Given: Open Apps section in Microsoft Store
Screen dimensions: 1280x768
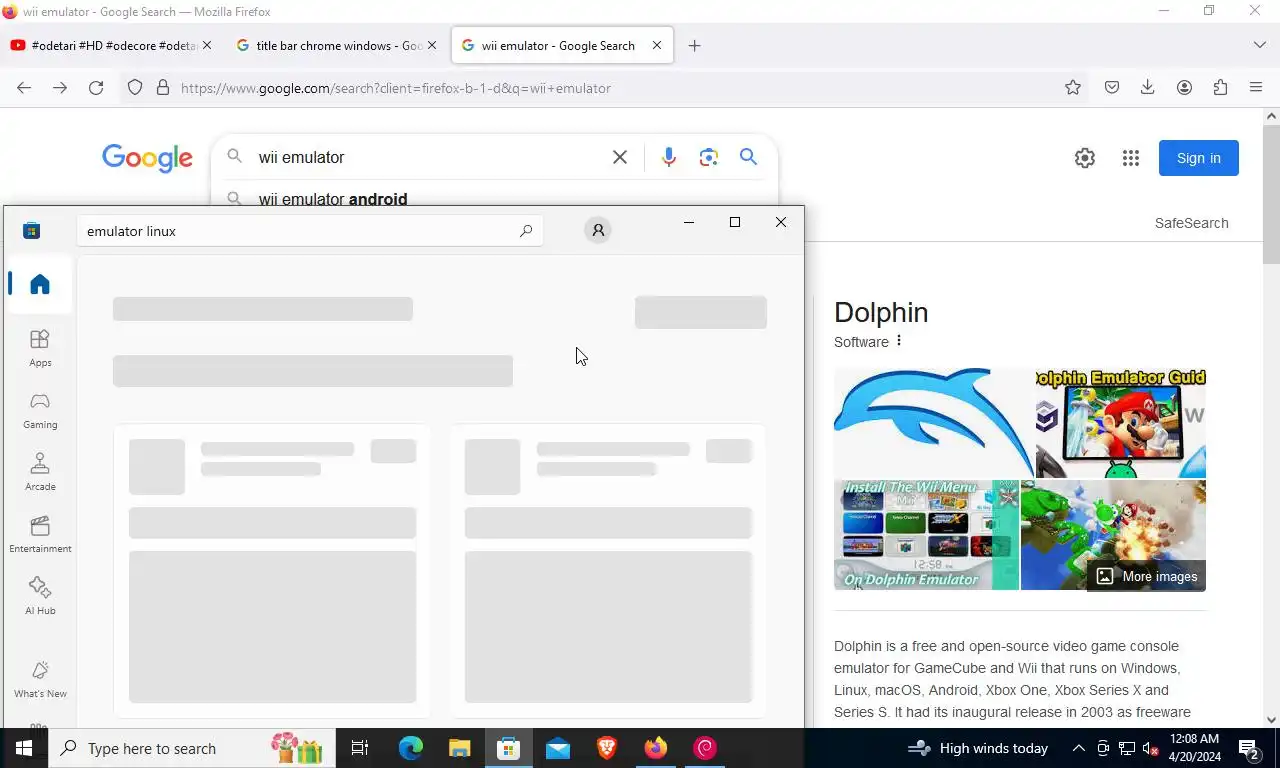Looking at the screenshot, I should 40,348.
